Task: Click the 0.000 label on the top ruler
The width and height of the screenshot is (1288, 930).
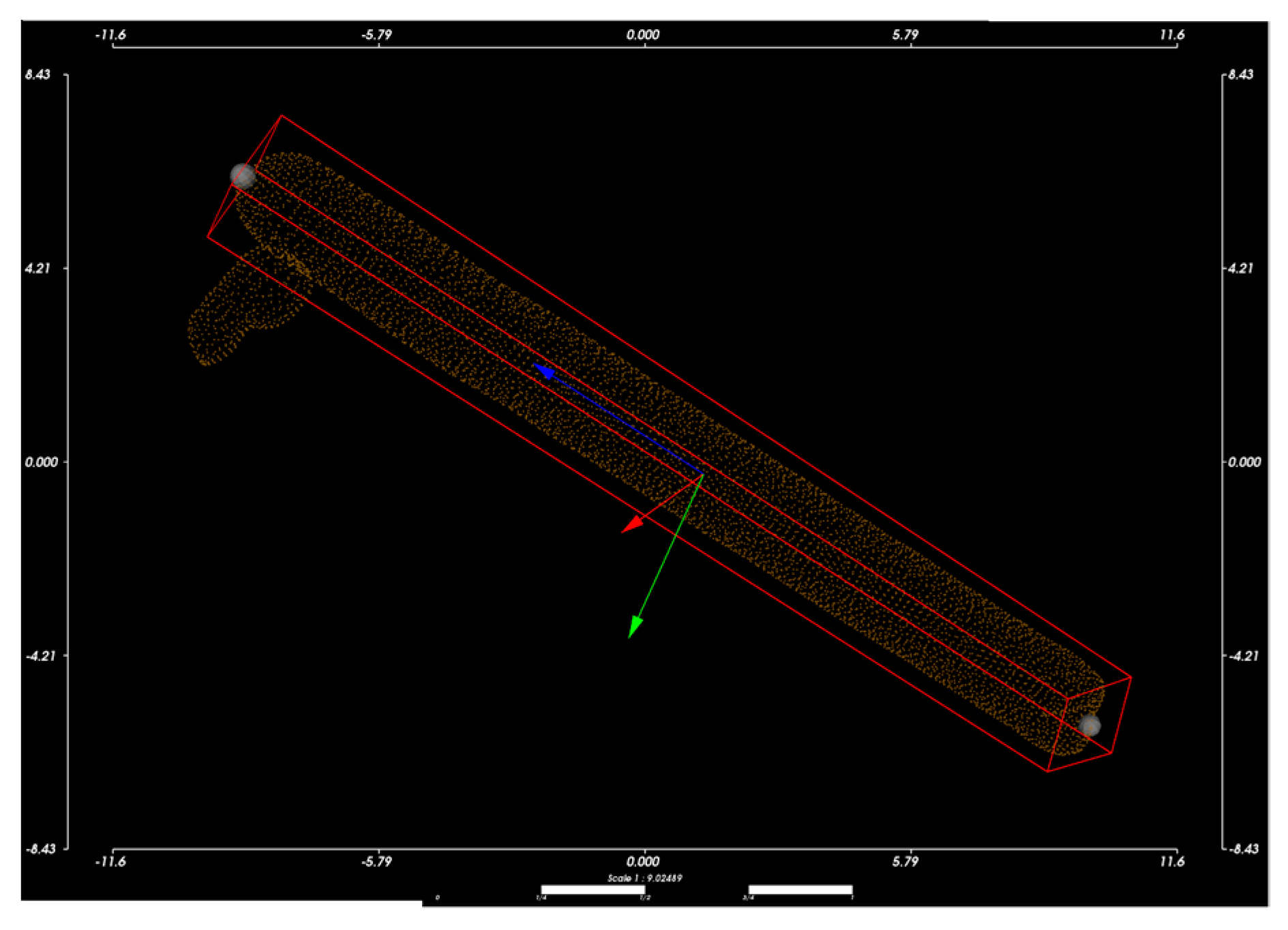Action: pyautogui.click(x=643, y=35)
